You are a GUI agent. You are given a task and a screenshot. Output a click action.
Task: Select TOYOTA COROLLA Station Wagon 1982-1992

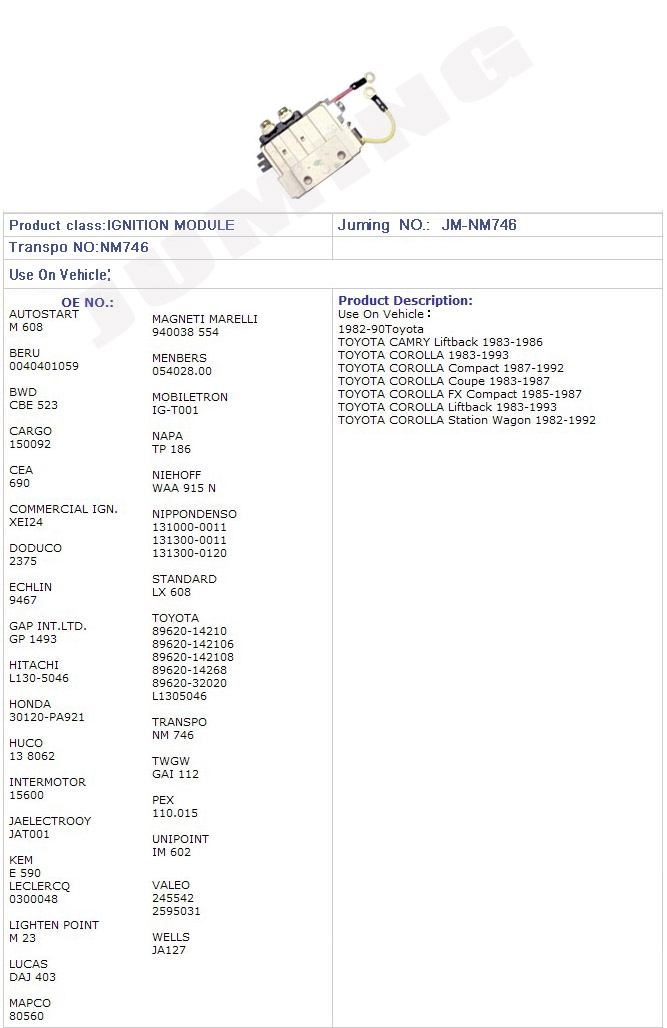467,420
